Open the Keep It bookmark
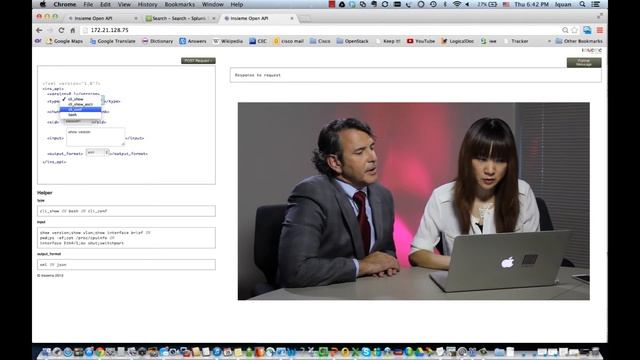This screenshot has width=640, height=360. coord(388,41)
